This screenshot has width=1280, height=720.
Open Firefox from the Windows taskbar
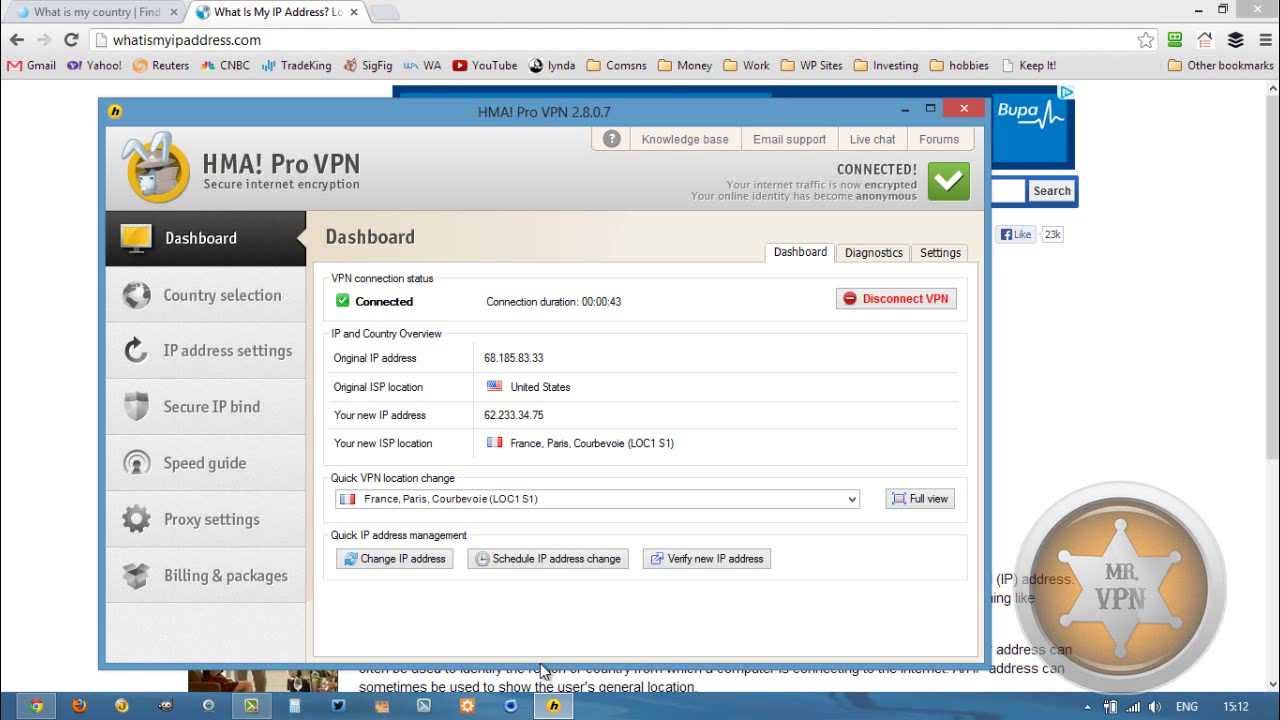coord(79,705)
